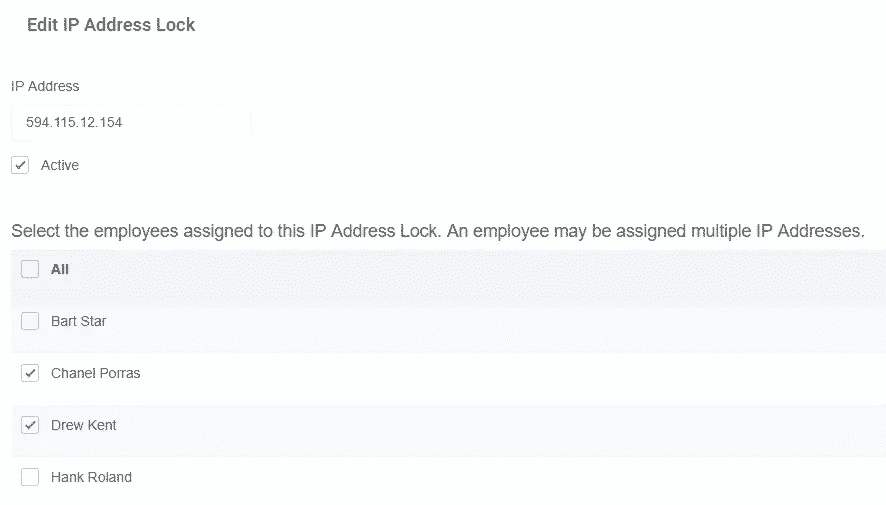This screenshot has height=505, width=886.
Task: Click the IP Address input field
Action: pyautogui.click(x=131, y=123)
